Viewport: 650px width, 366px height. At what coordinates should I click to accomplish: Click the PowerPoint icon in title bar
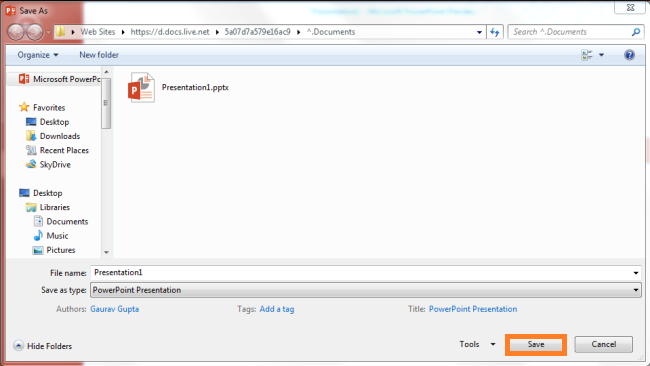tap(10, 11)
